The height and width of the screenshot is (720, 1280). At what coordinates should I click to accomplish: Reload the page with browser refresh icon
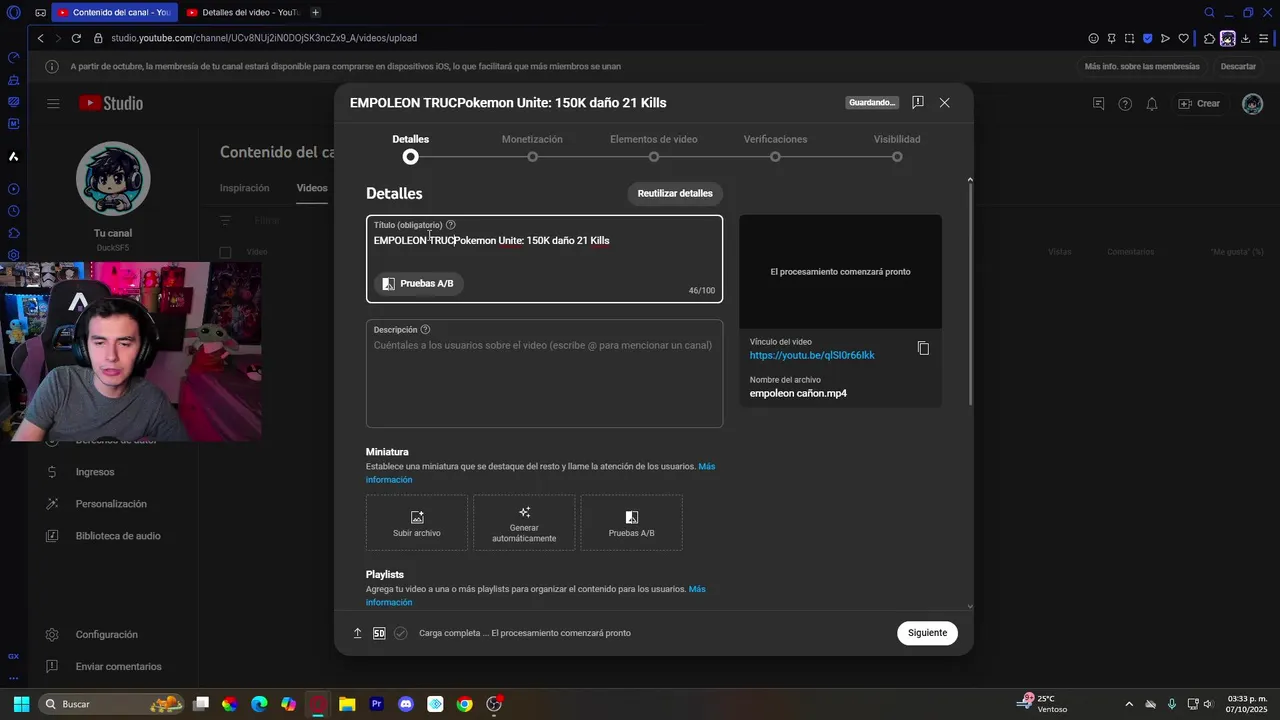pyautogui.click(x=76, y=38)
